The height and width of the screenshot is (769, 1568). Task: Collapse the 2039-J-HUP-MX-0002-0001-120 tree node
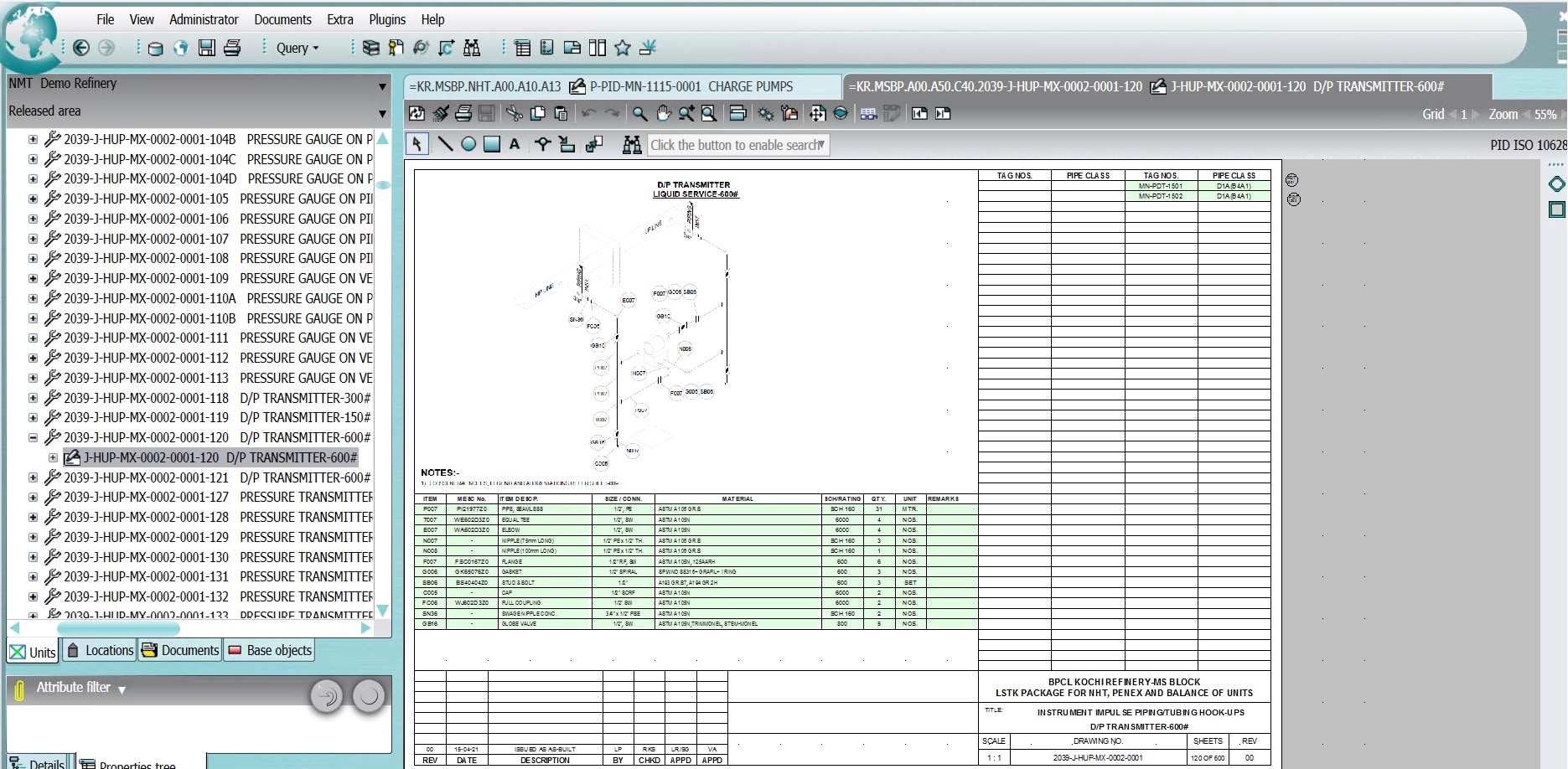33,437
